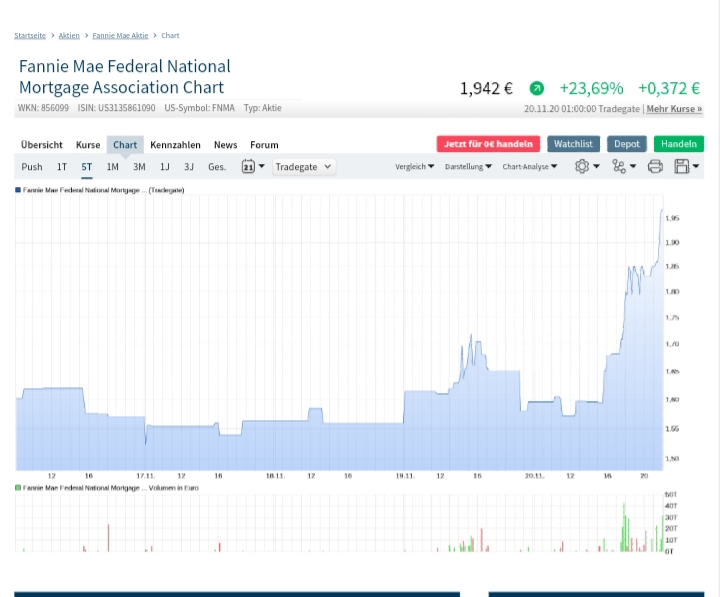Select the 3M time range
720x597 pixels.
(x=139, y=167)
